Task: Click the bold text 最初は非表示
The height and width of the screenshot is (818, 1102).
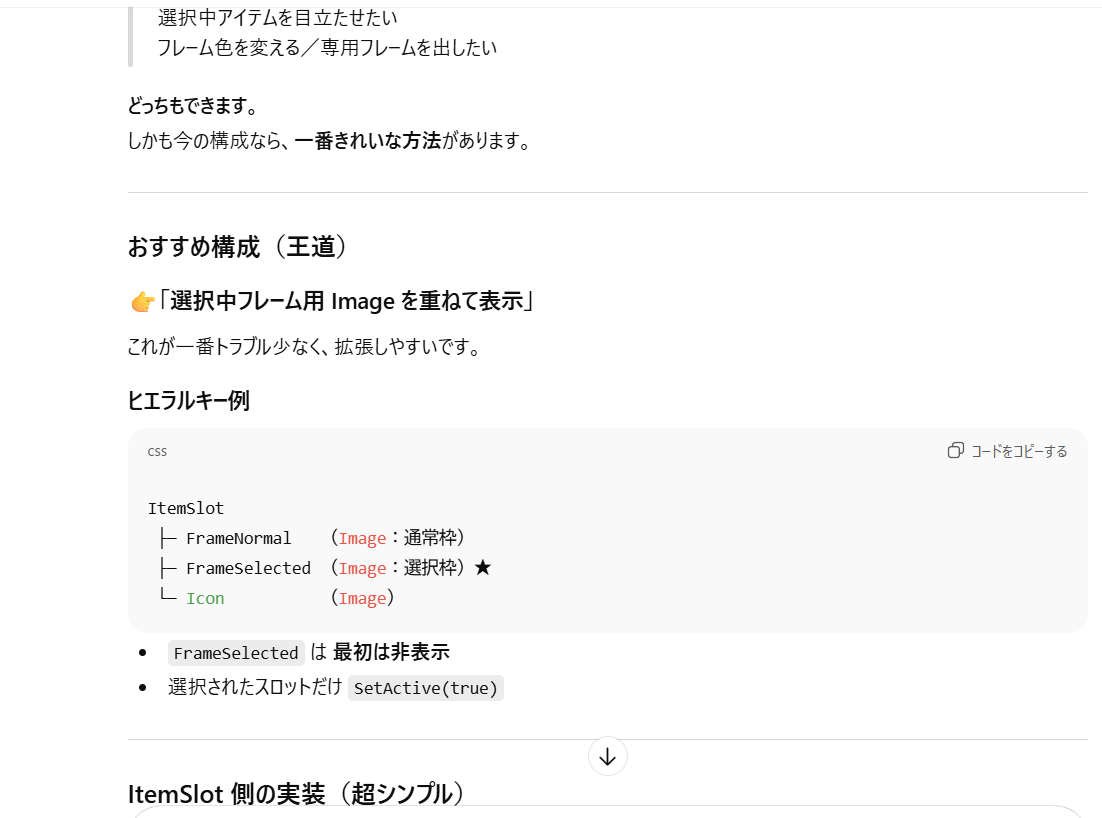Action: click(391, 653)
